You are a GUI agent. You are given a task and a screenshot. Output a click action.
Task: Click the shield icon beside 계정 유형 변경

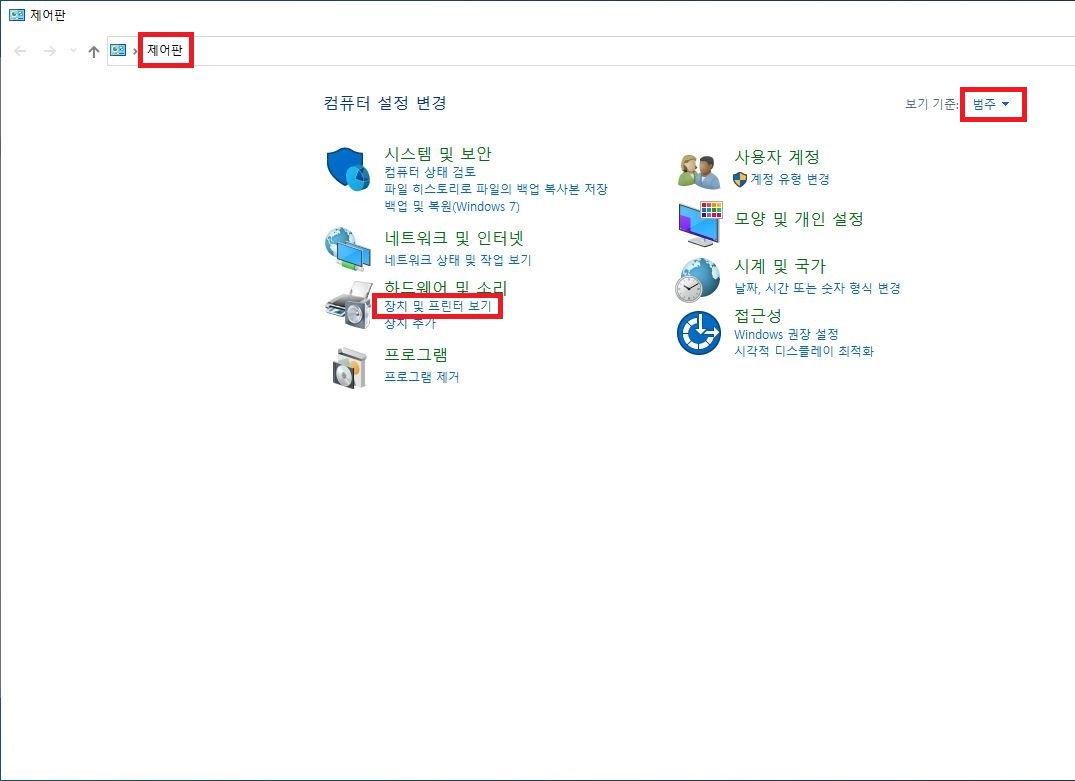point(740,179)
